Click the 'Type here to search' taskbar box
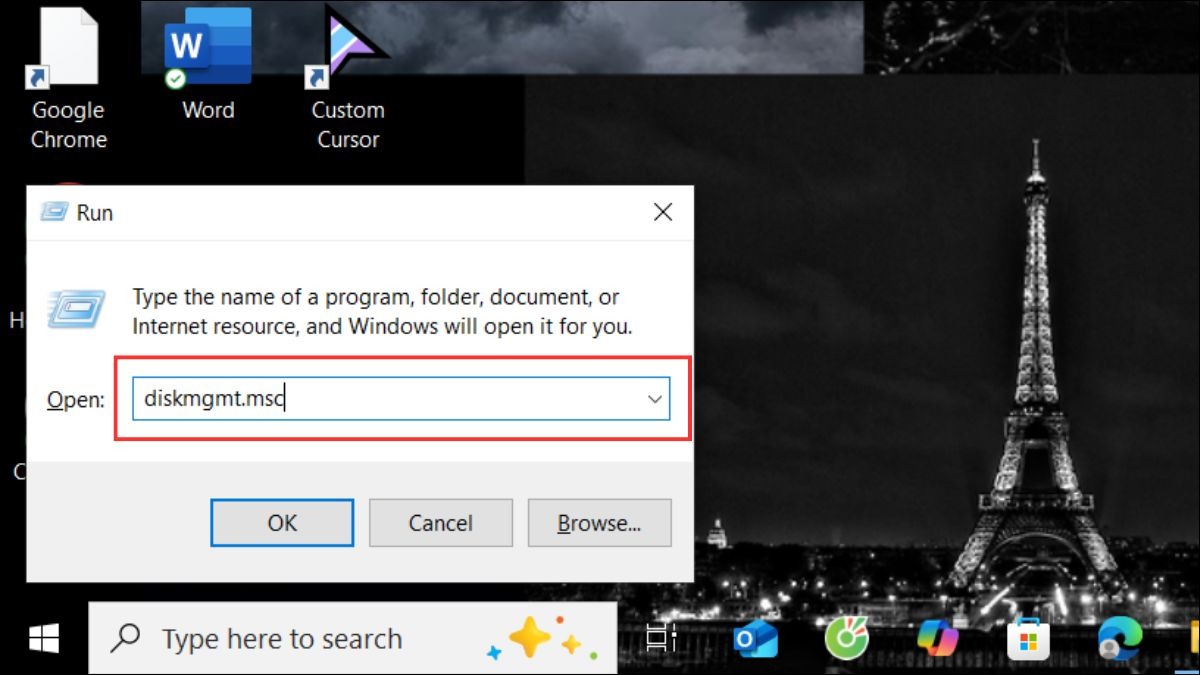Image resolution: width=1200 pixels, height=675 pixels. [352, 638]
